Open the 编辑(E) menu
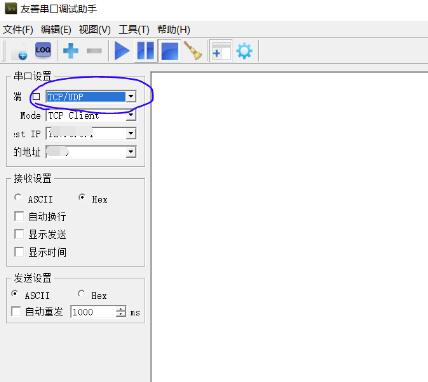This screenshot has width=428, height=382. (56, 29)
